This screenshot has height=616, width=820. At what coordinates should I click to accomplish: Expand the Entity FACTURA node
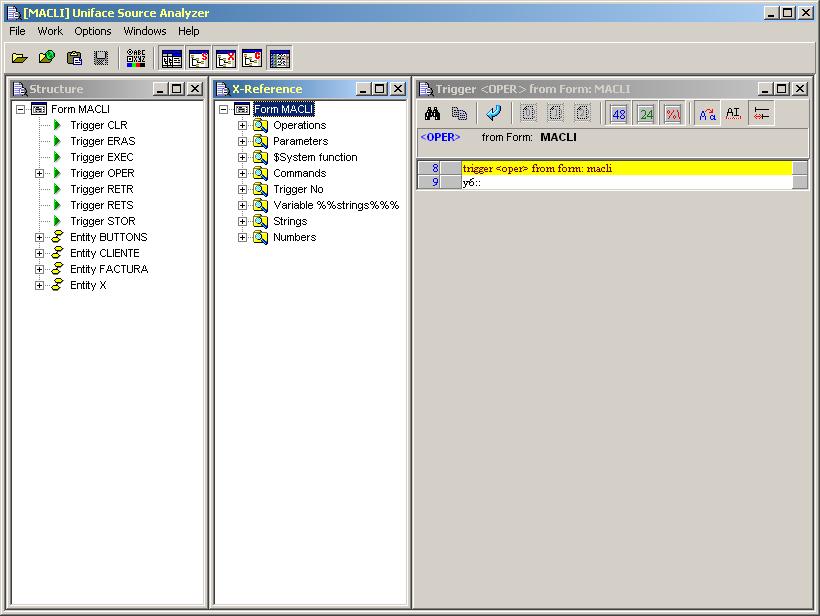point(39,269)
